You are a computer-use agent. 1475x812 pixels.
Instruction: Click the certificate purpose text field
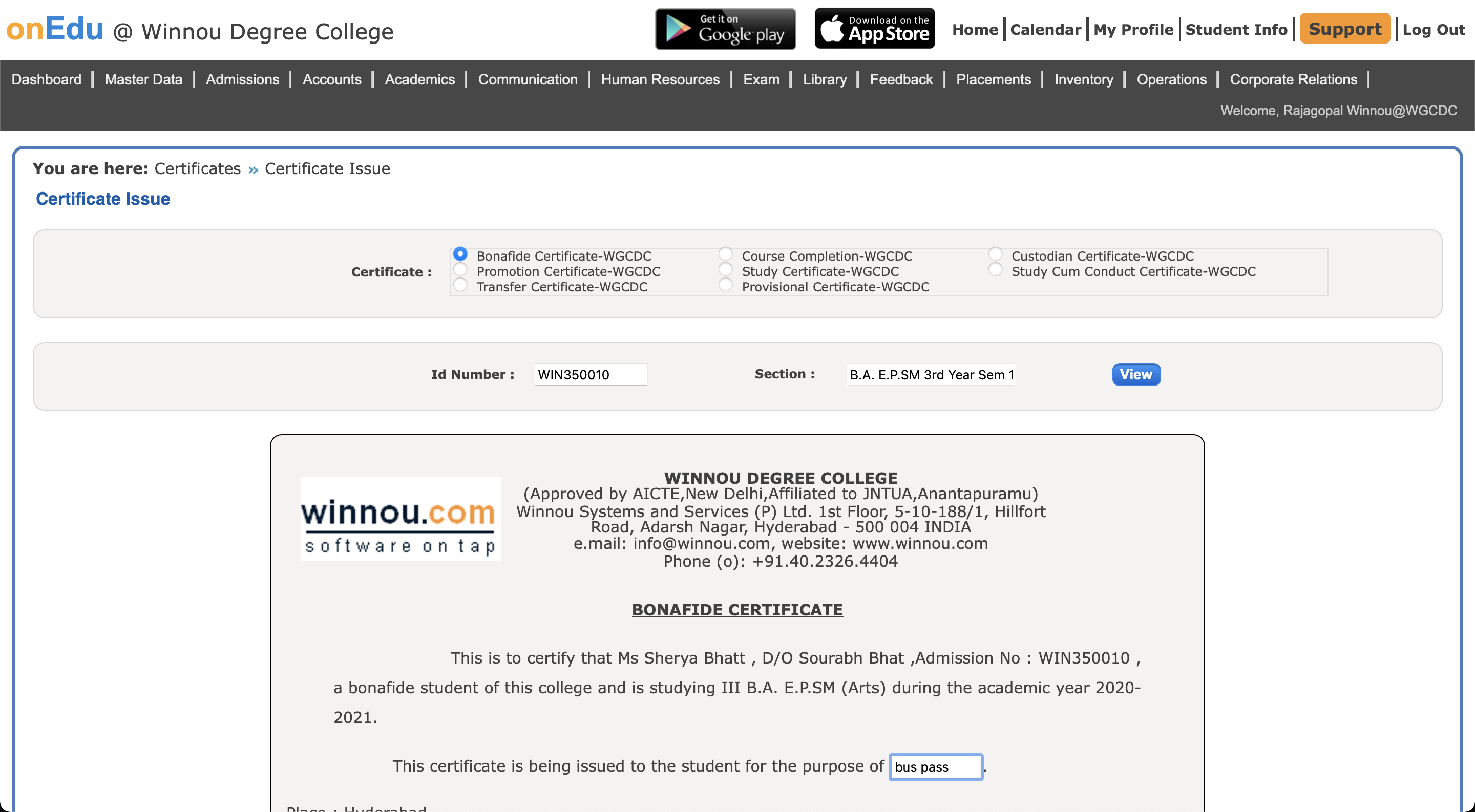pyautogui.click(x=935, y=767)
